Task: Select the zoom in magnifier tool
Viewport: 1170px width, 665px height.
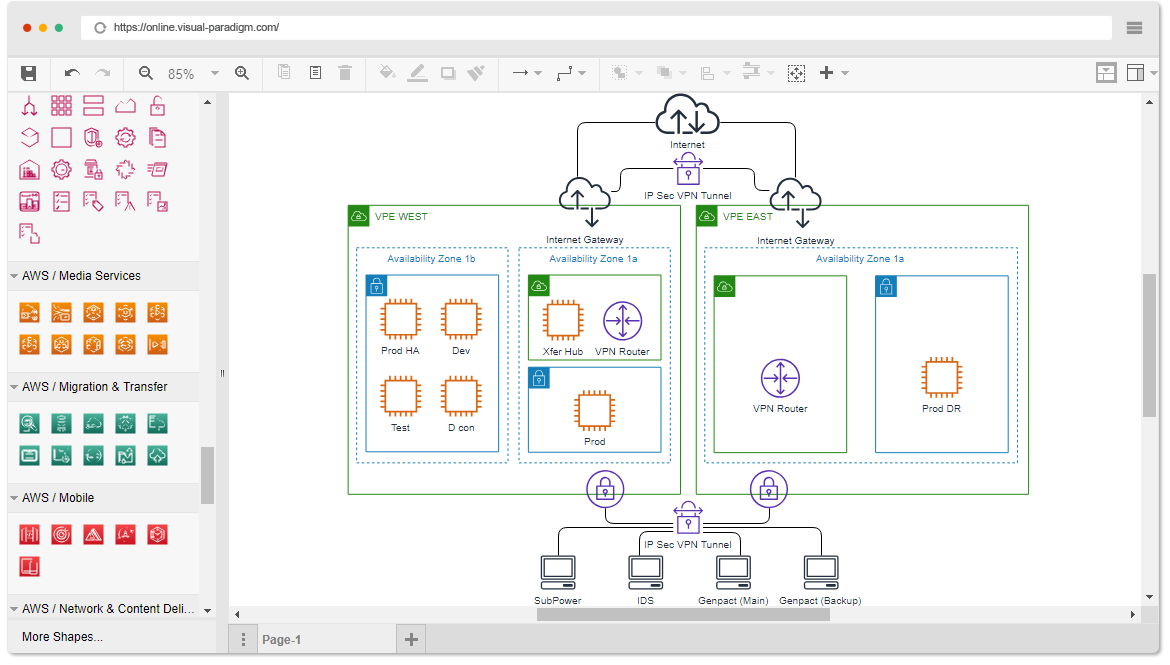Action: pyautogui.click(x=241, y=73)
